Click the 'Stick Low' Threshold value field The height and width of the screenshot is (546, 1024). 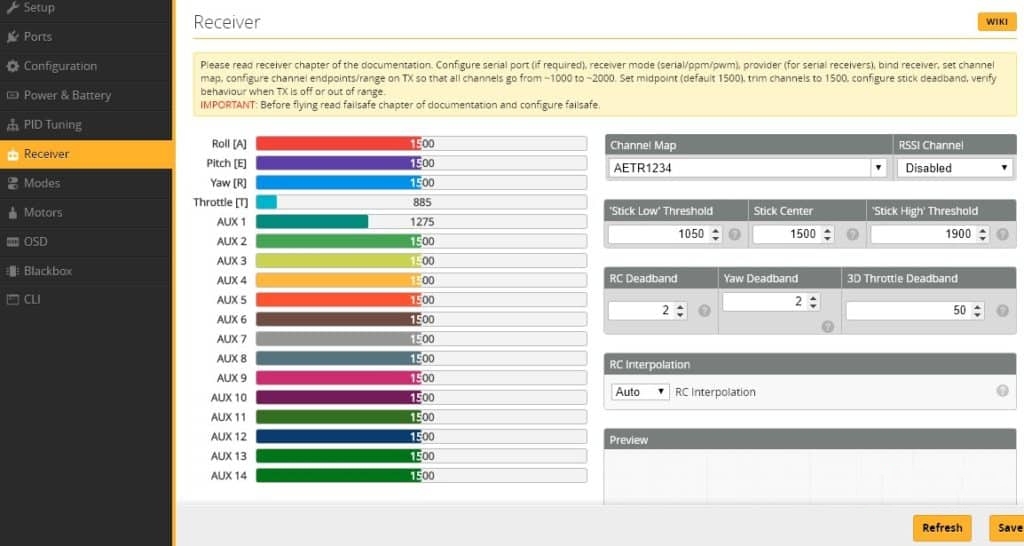665,234
